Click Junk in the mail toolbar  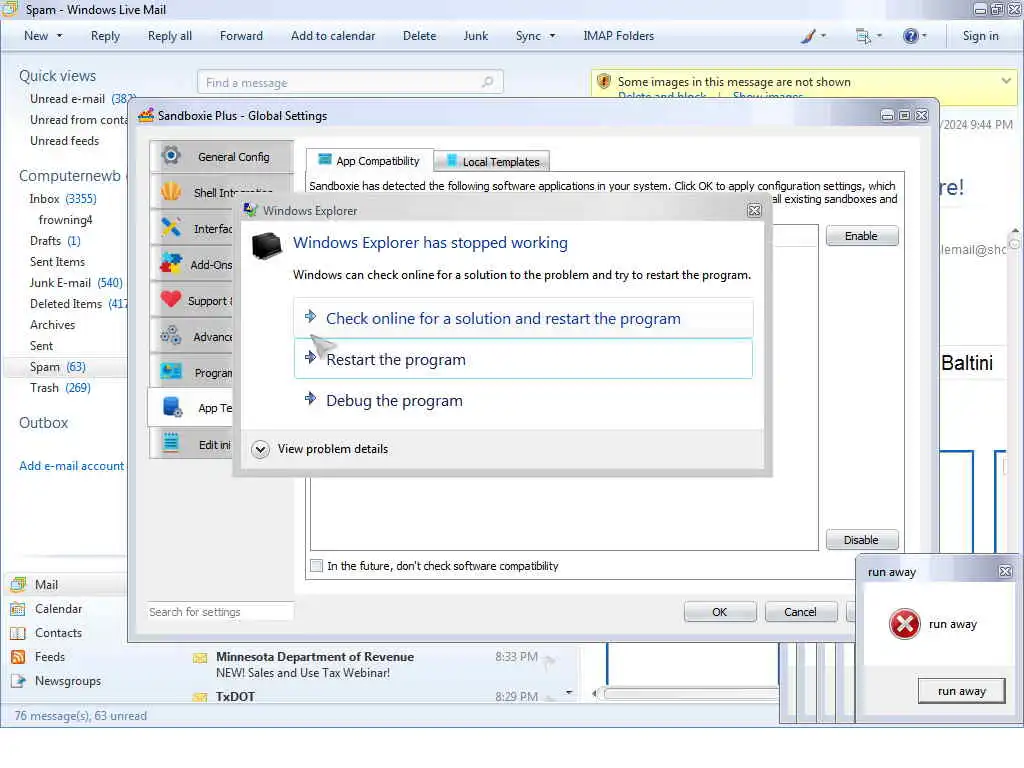[475, 36]
